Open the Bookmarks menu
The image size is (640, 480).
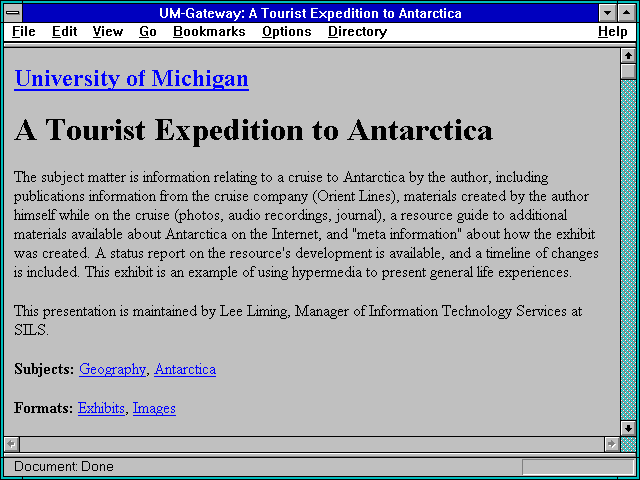click(209, 32)
